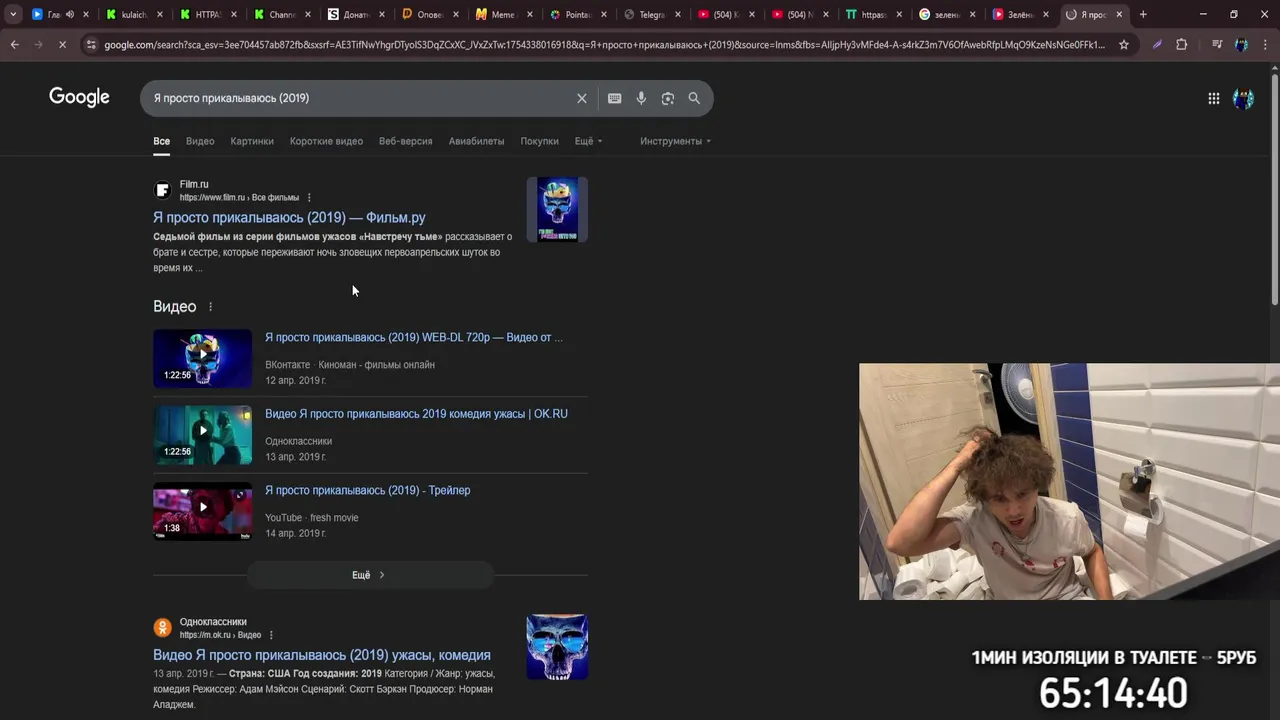Click the purple feather extension icon
Screen dimensions: 1280x720
coord(1157,45)
